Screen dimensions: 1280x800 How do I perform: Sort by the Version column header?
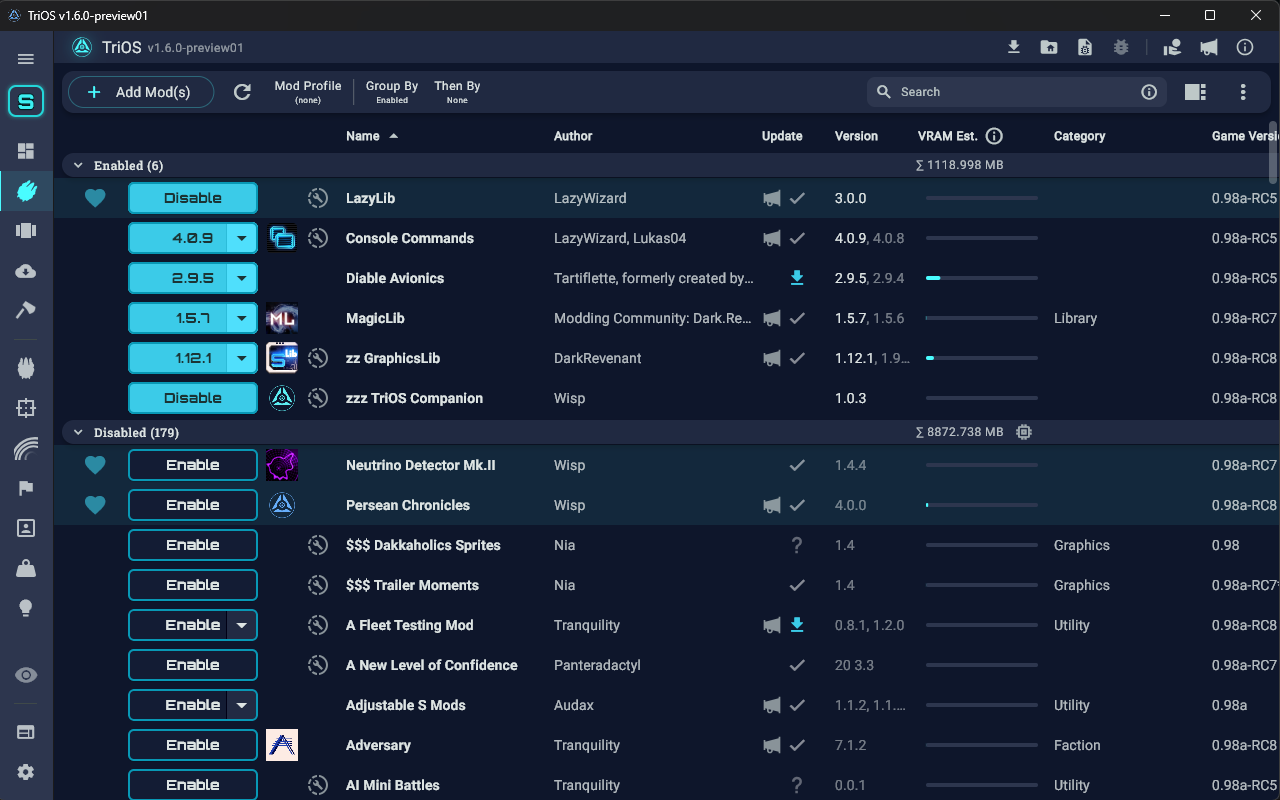click(856, 136)
